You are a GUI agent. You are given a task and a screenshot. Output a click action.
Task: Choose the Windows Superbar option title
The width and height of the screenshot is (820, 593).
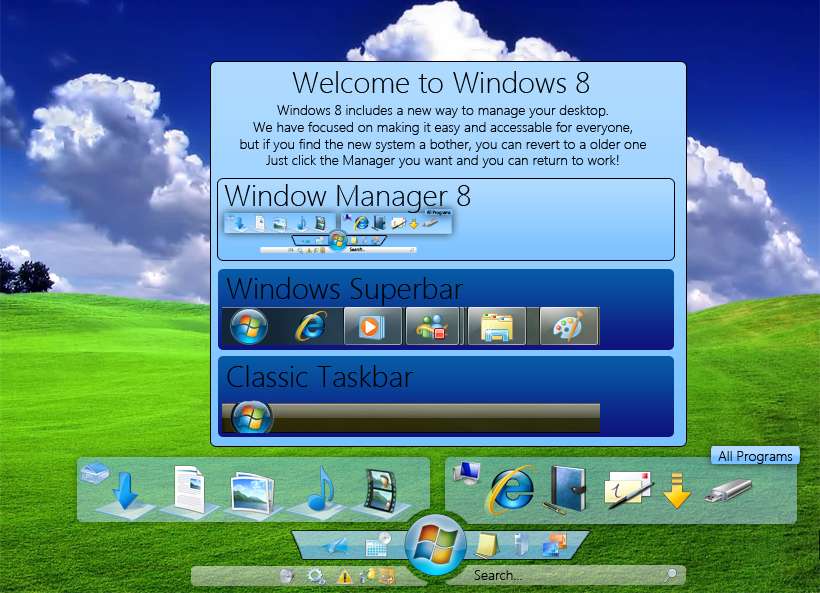point(345,289)
